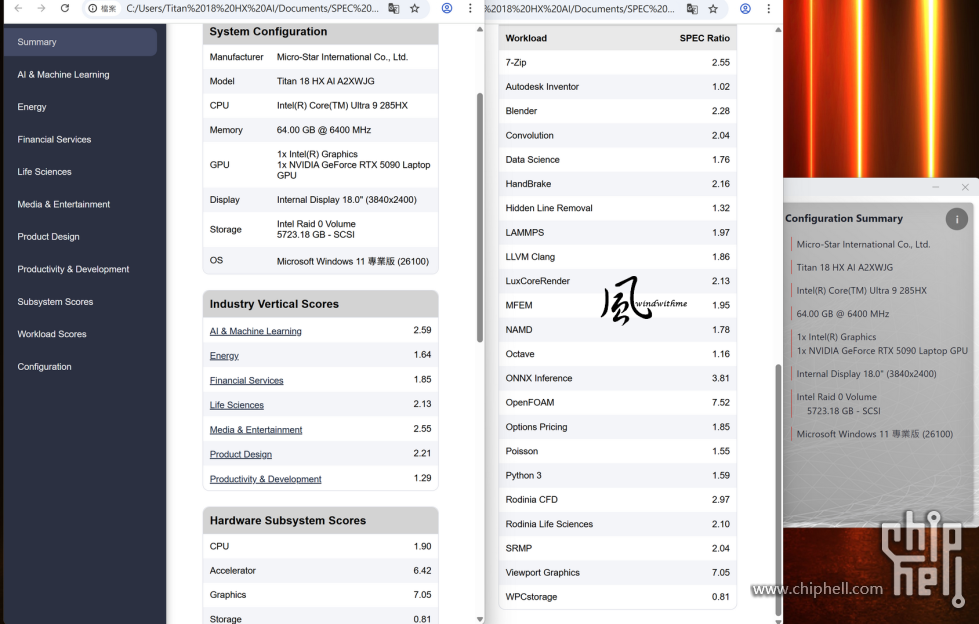Click the HandBrake workload row

(617, 184)
